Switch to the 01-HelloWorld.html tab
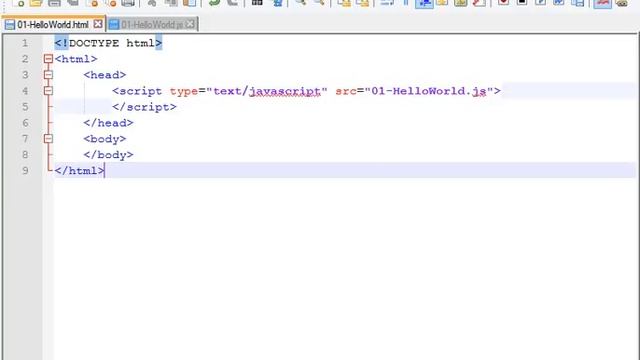Viewport: 640px width, 360px height. [53, 24]
